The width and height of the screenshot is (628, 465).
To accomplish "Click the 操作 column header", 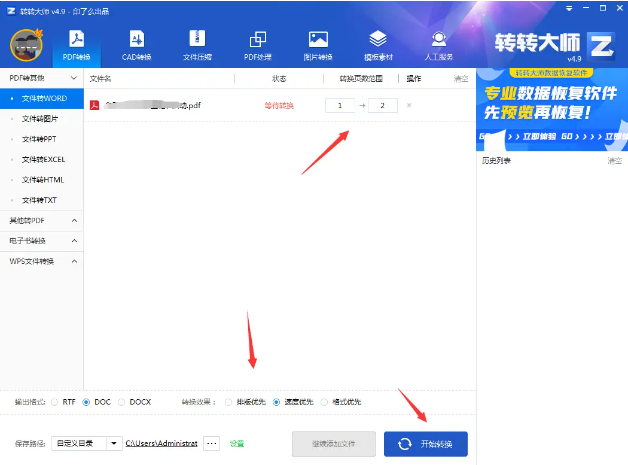I will click(x=414, y=79).
